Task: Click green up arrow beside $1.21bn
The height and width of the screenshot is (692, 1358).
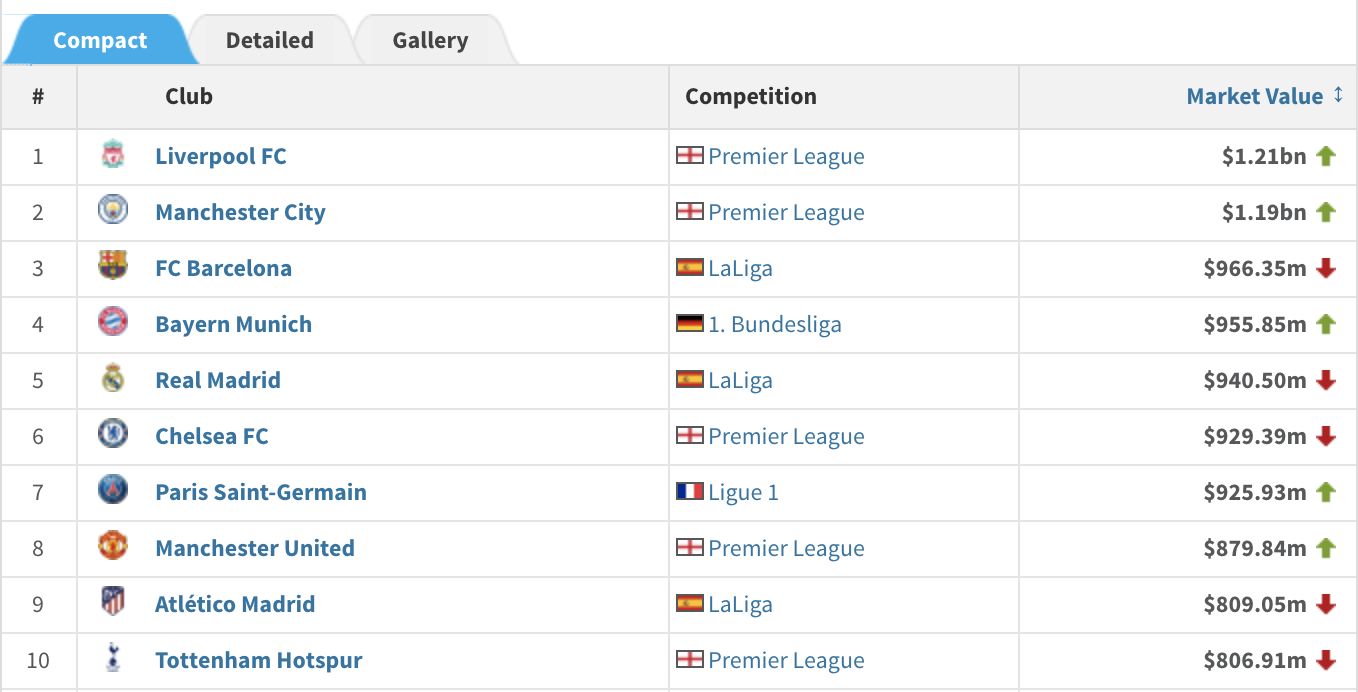Action: coord(1326,156)
